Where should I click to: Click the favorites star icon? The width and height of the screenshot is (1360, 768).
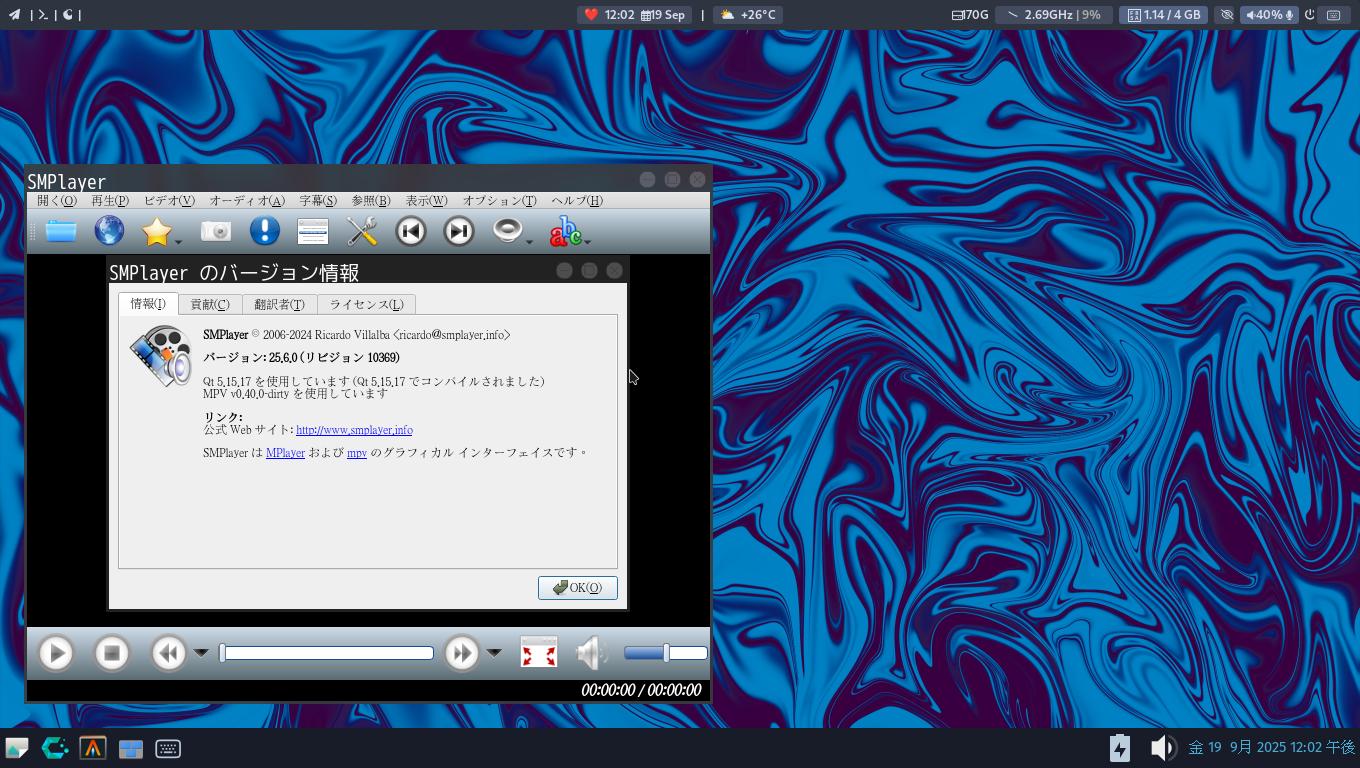pyautogui.click(x=157, y=231)
